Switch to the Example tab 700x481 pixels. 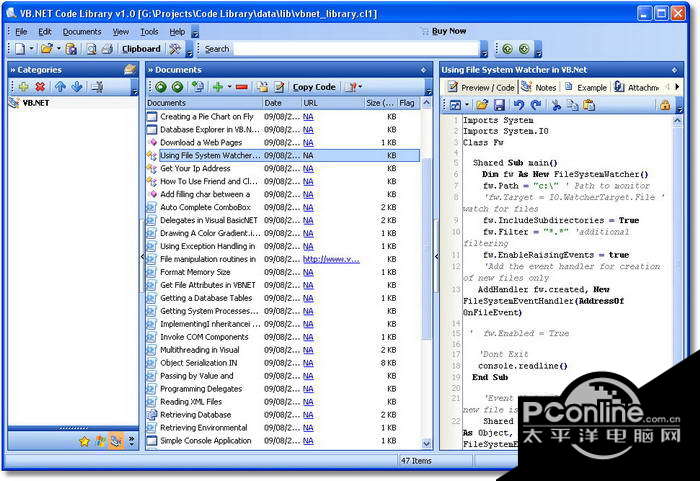click(586, 87)
